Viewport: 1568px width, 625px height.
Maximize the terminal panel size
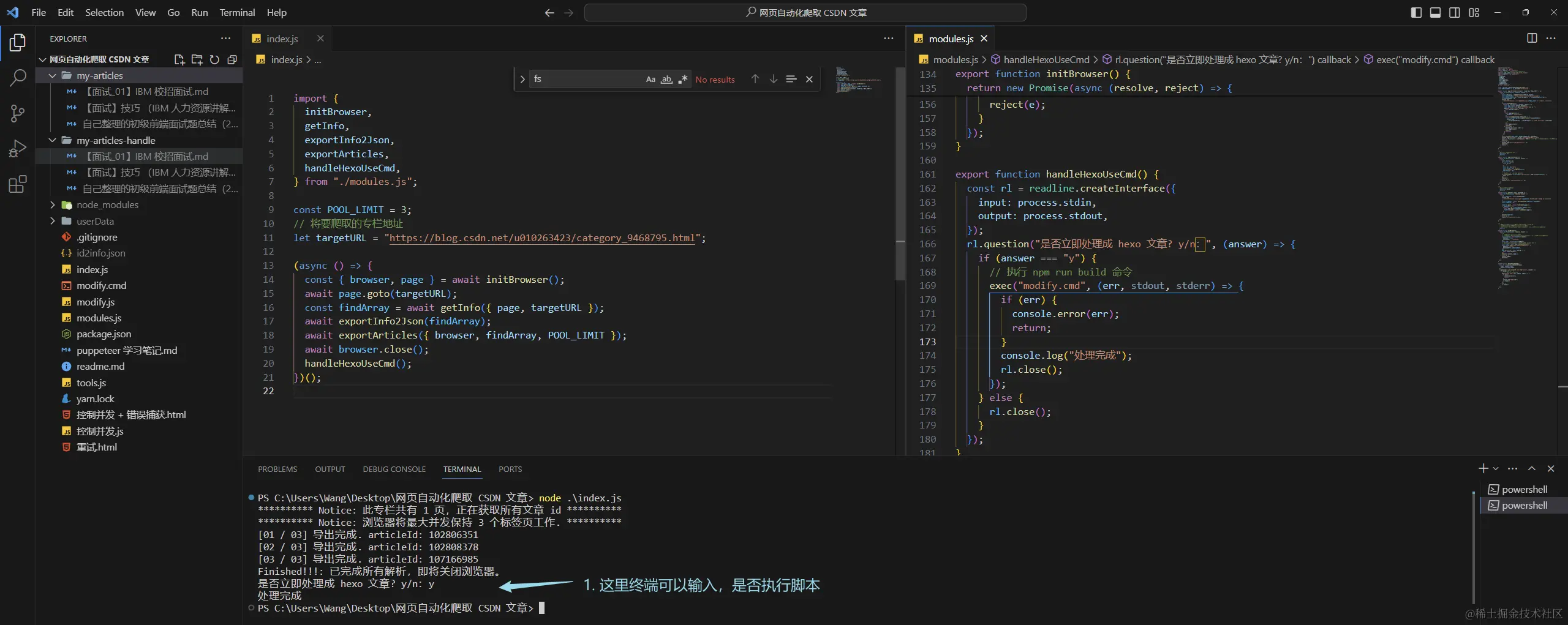click(x=1532, y=468)
